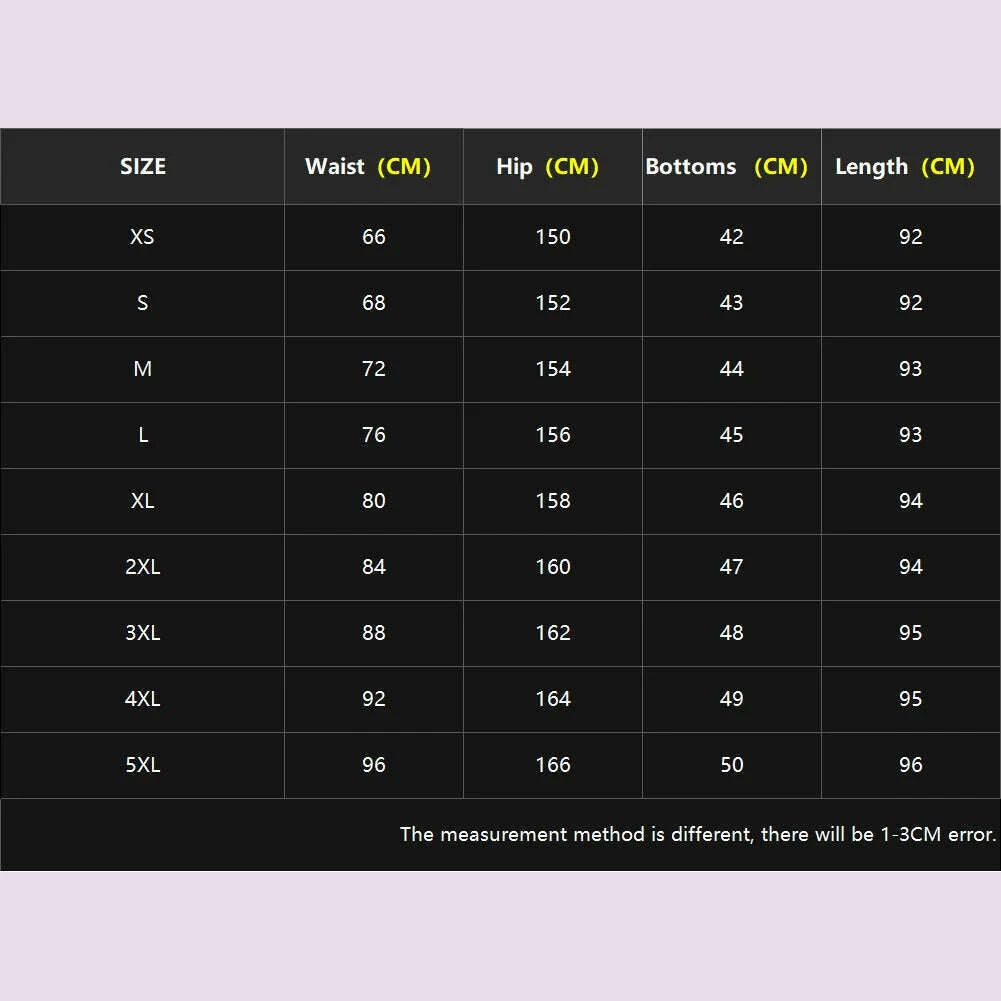Screen dimensions: 1001x1001
Task: Click waist value 76 in L row
Action: coord(374,435)
